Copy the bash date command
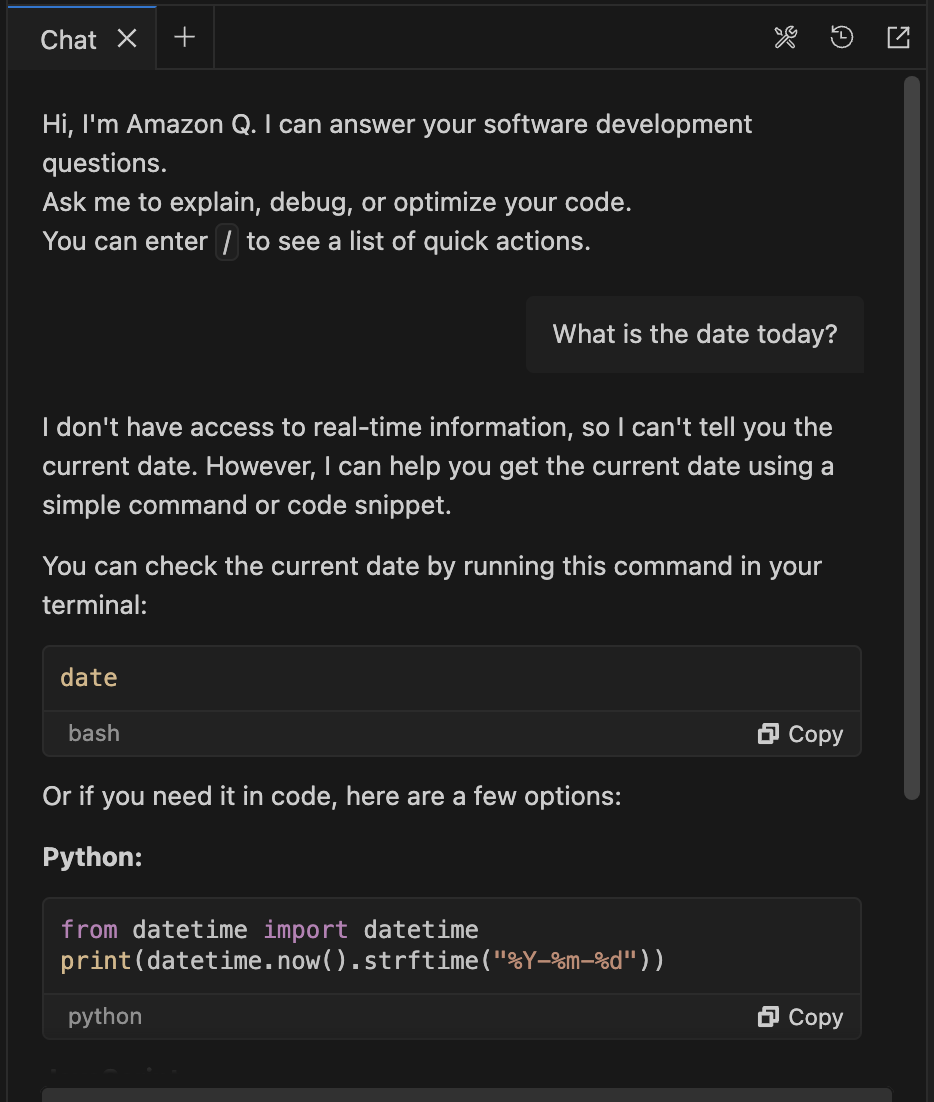 pyautogui.click(x=800, y=733)
